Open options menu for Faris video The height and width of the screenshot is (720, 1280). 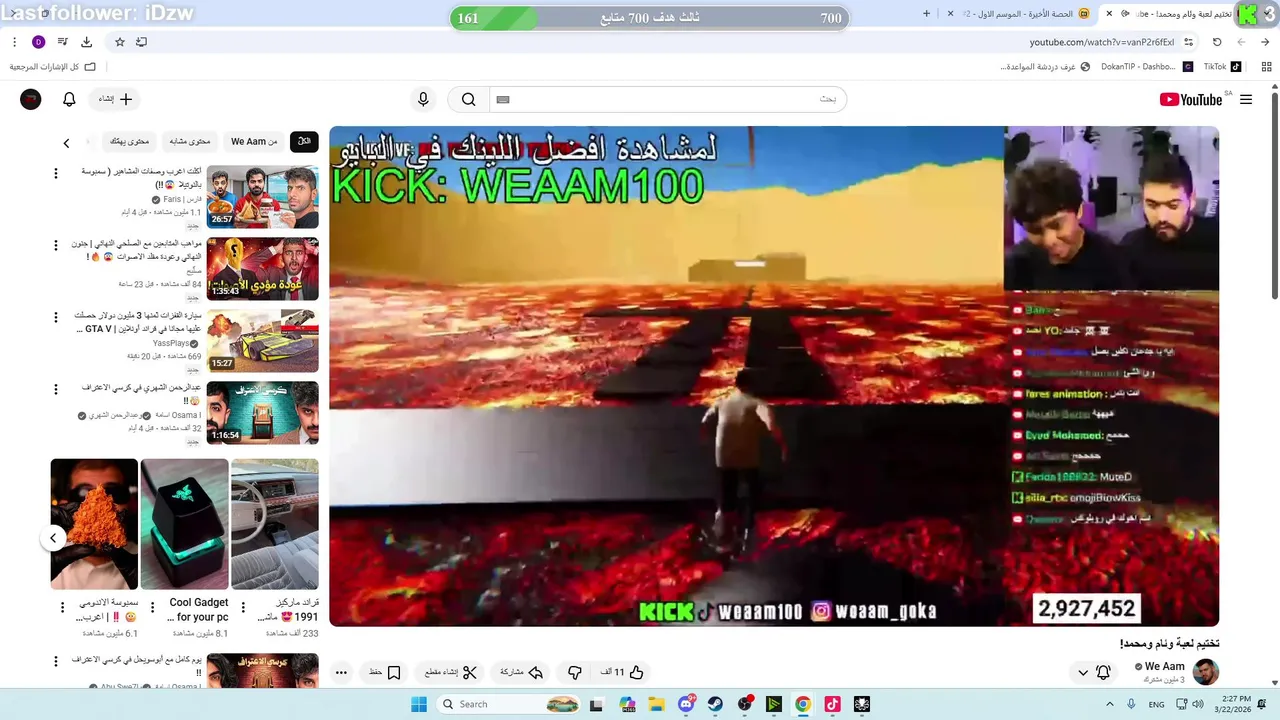56,173
